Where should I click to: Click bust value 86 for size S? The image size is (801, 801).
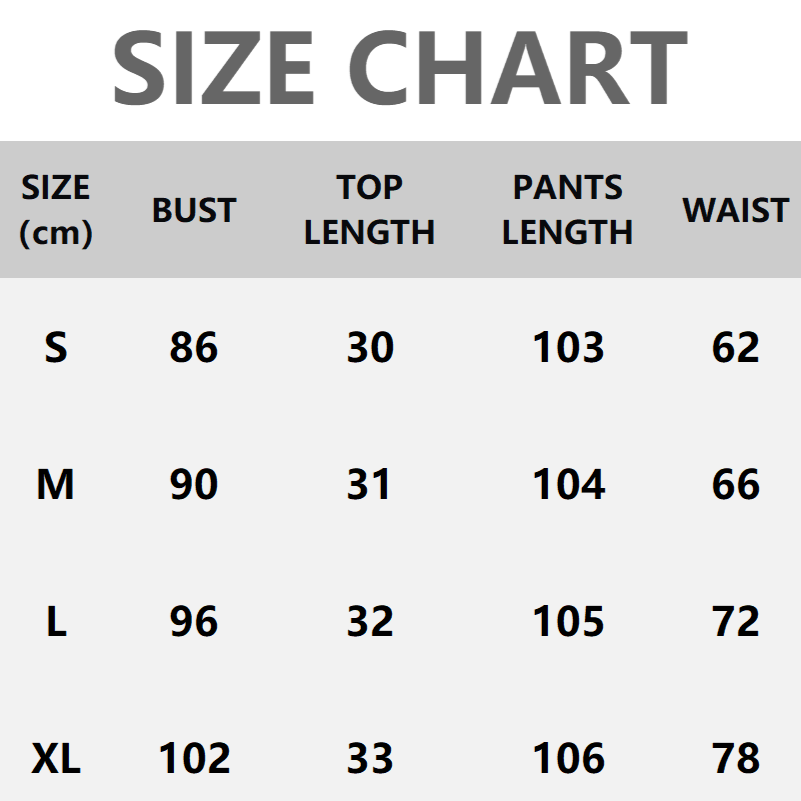[194, 348]
